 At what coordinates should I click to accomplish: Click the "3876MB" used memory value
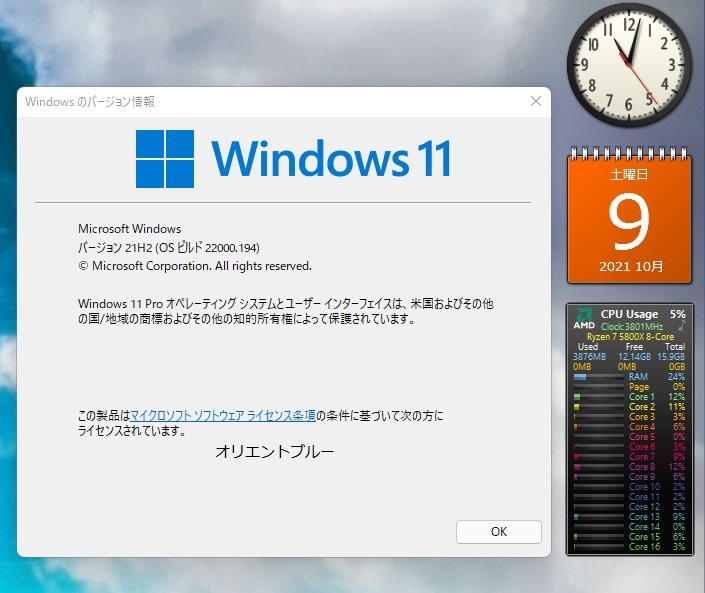(589, 357)
